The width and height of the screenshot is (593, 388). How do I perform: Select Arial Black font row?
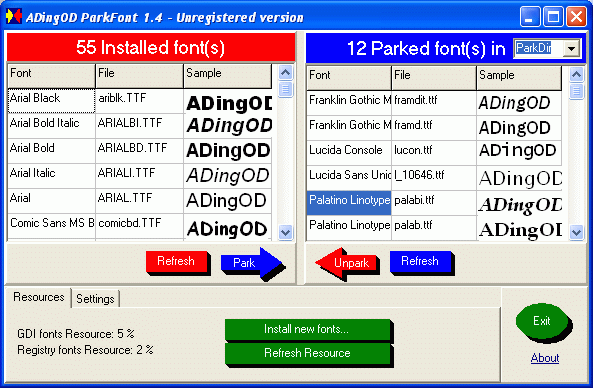(x=51, y=101)
